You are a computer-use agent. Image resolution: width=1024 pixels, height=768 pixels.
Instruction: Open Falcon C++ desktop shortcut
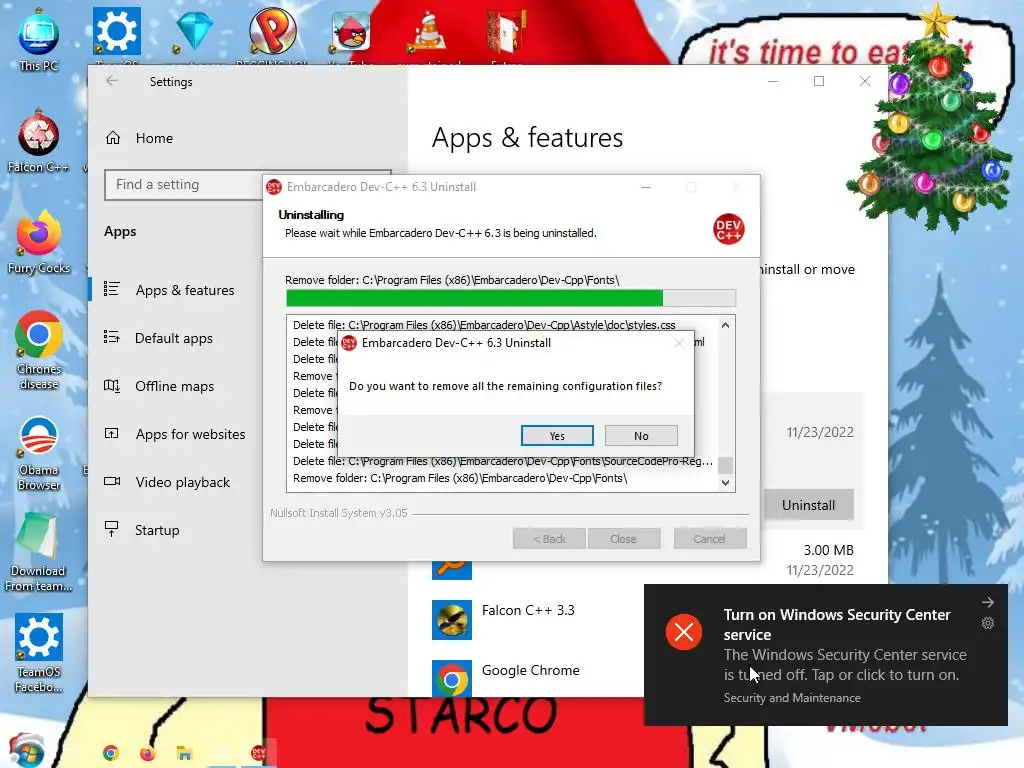pyautogui.click(x=39, y=142)
